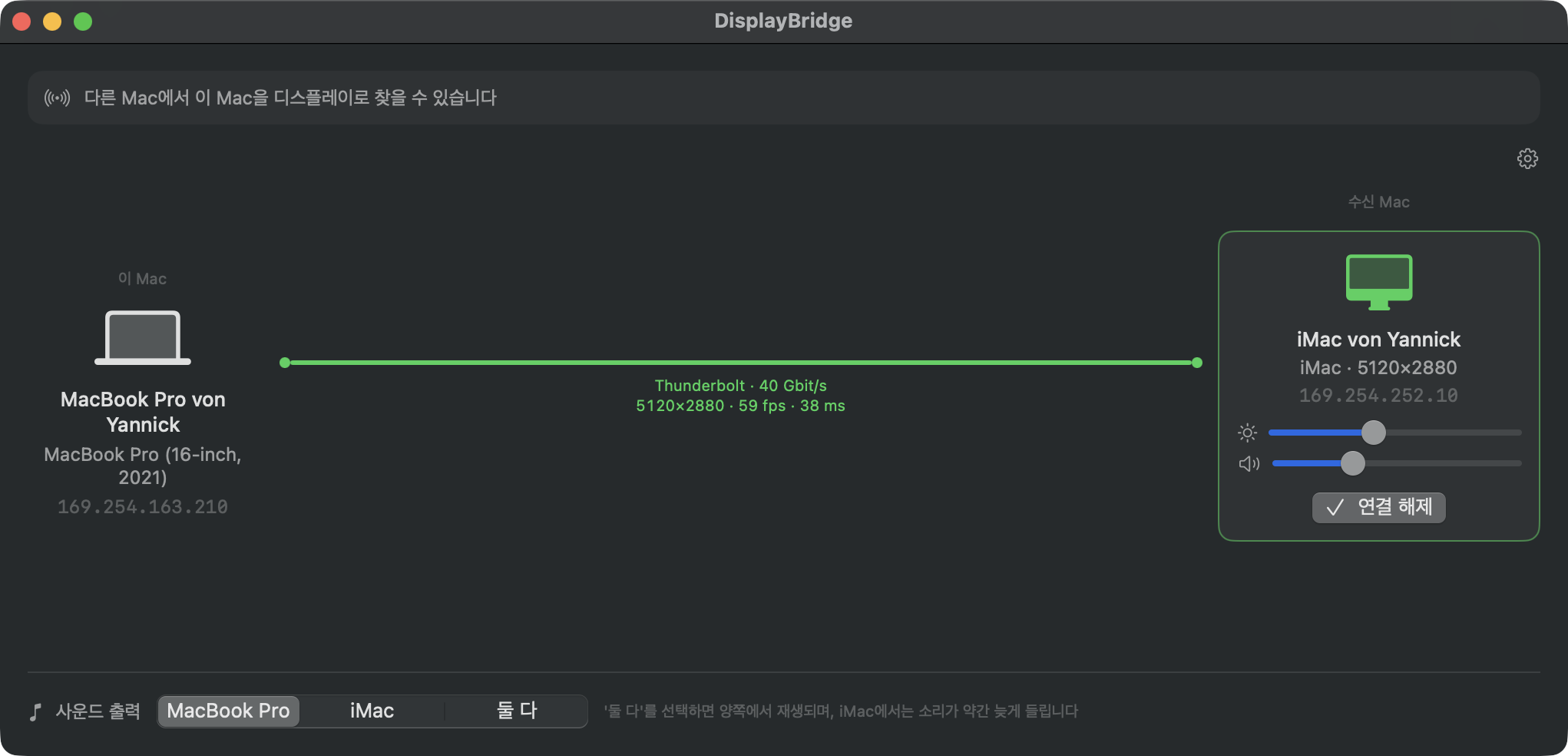Image resolution: width=1568 pixels, height=756 pixels.
Task: Click the sound output hint about '둘 다'
Action: pos(841,711)
